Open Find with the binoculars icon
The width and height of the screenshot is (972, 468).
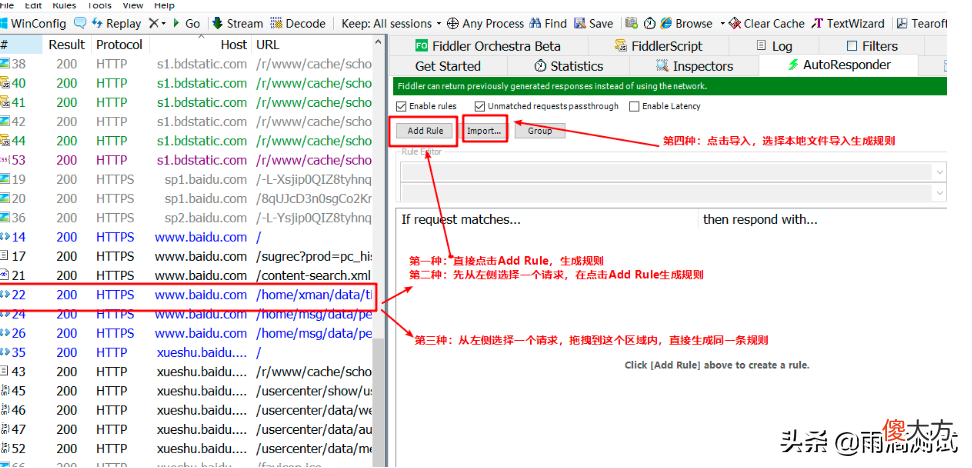536,24
